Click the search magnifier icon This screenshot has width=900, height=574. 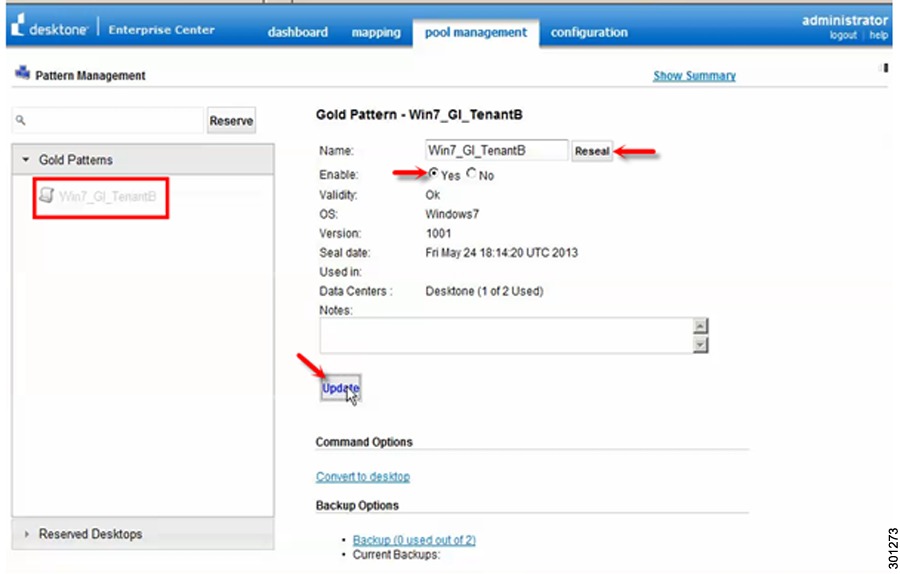tap(21, 120)
